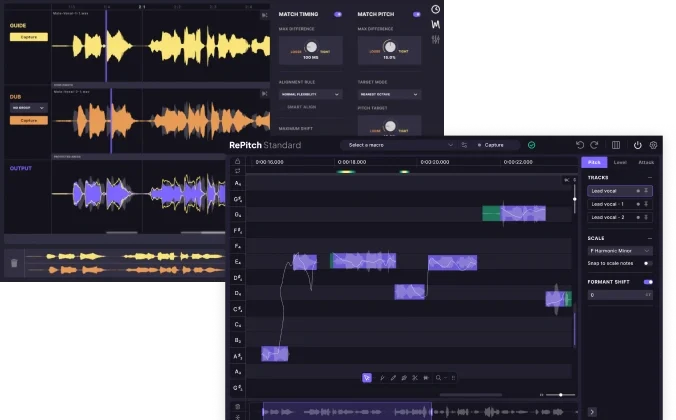Toggle Formant Shift switch
This screenshot has height=420, width=676.
pyautogui.click(x=648, y=282)
